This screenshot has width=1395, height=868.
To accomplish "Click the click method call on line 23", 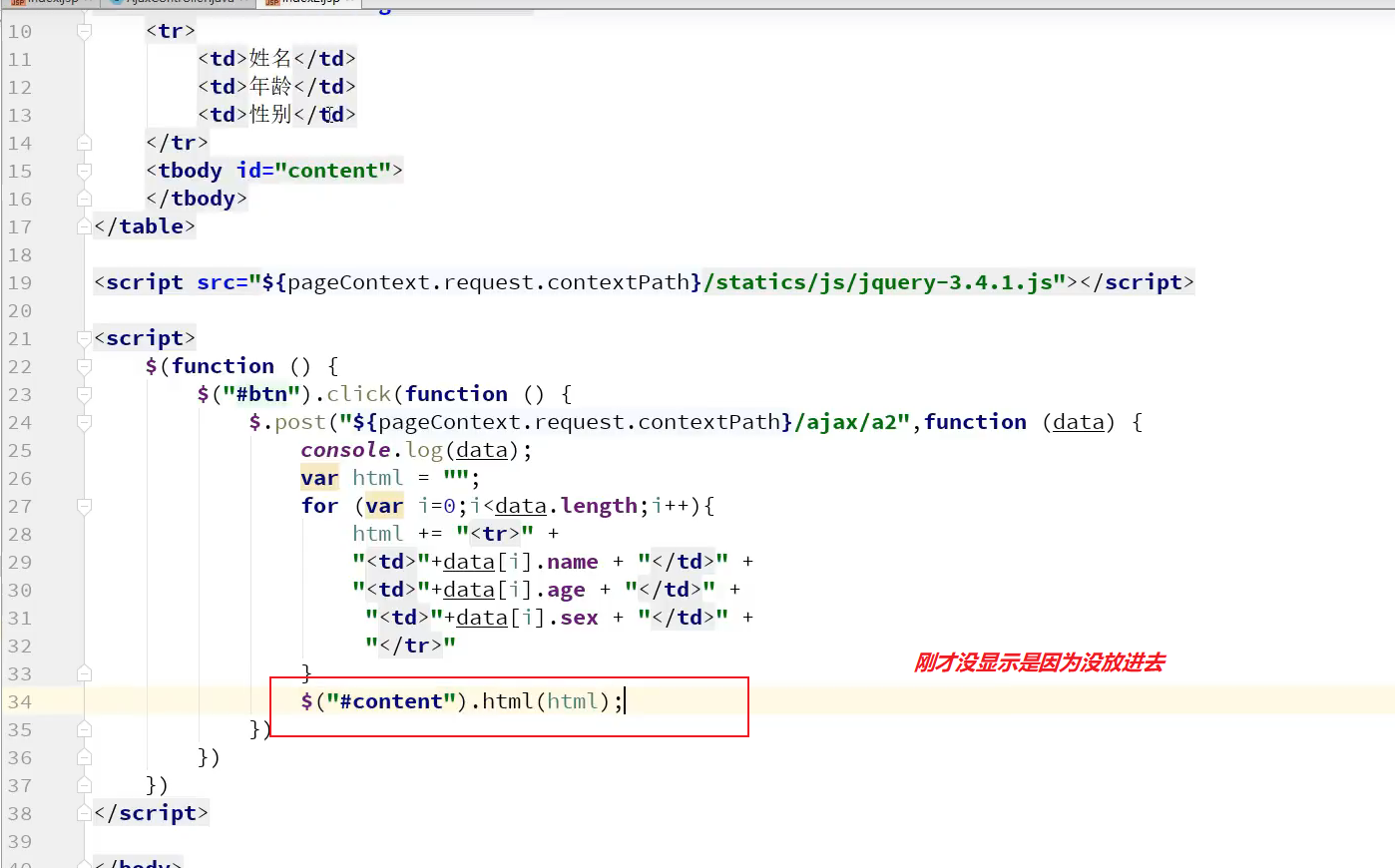I will point(359,394).
